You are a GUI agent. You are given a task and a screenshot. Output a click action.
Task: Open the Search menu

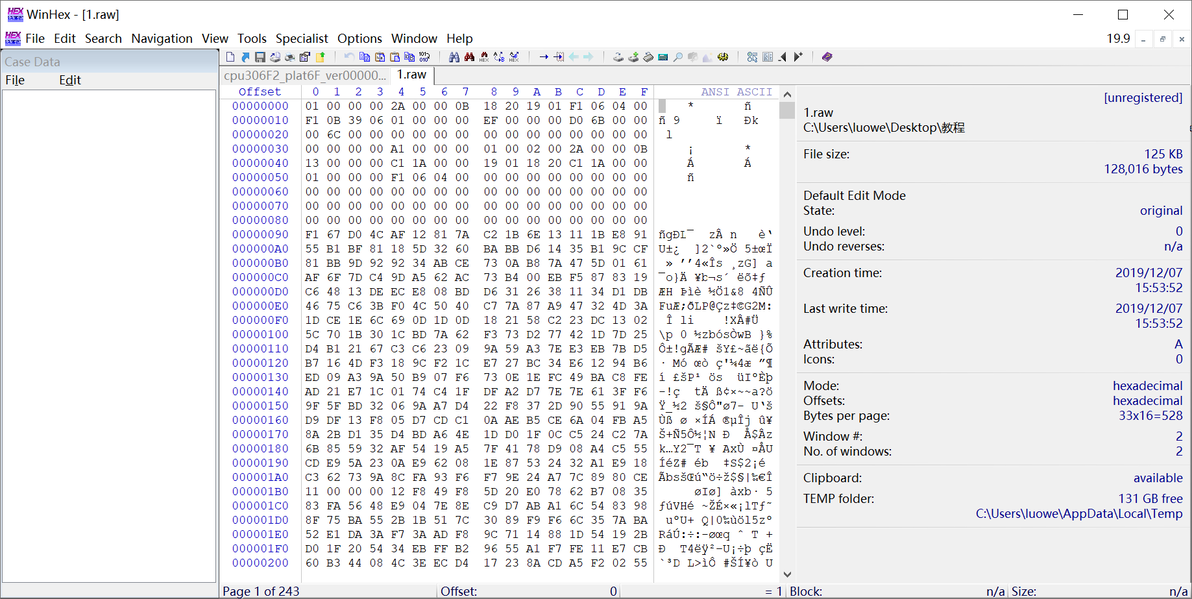103,38
